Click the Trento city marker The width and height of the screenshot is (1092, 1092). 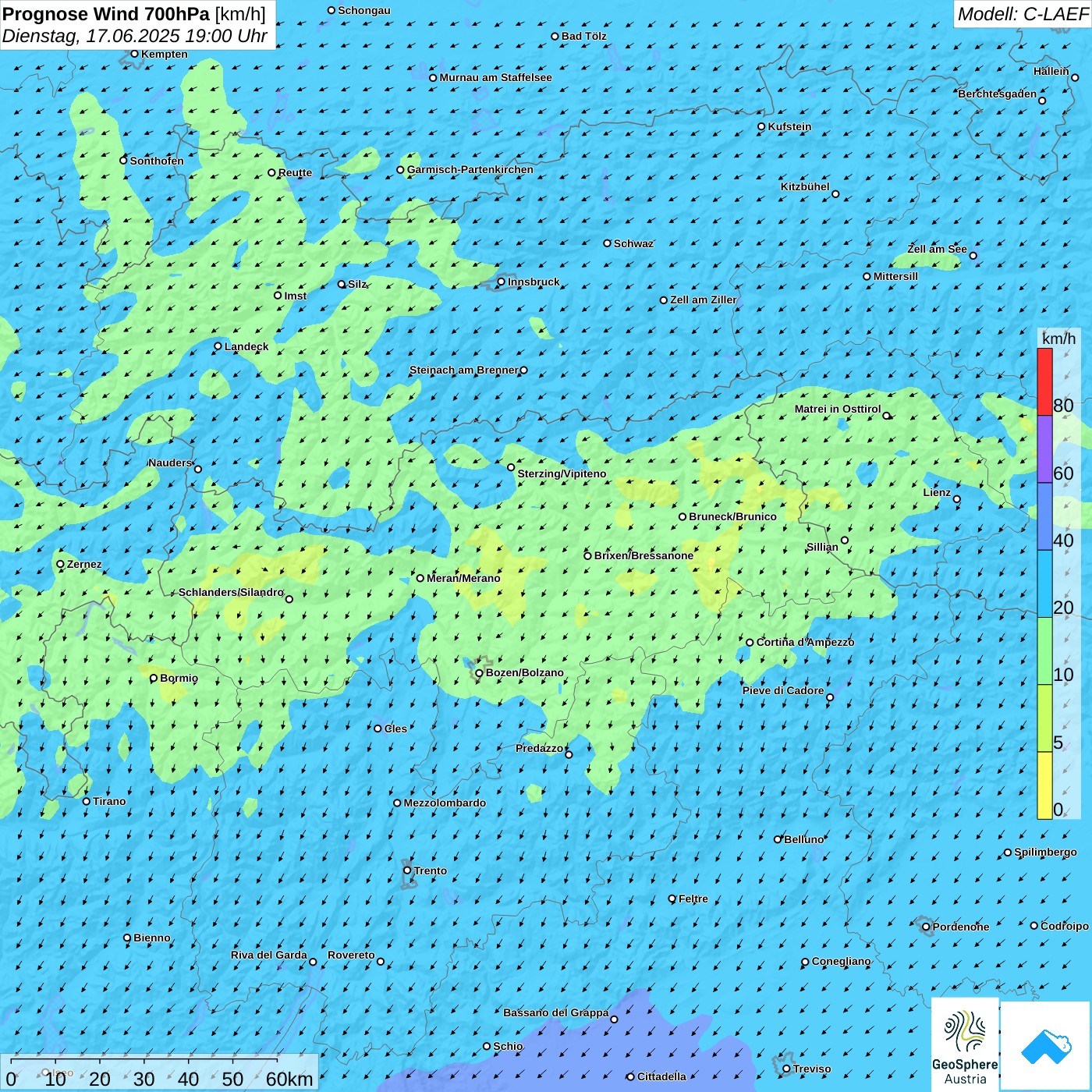point(407,870)
